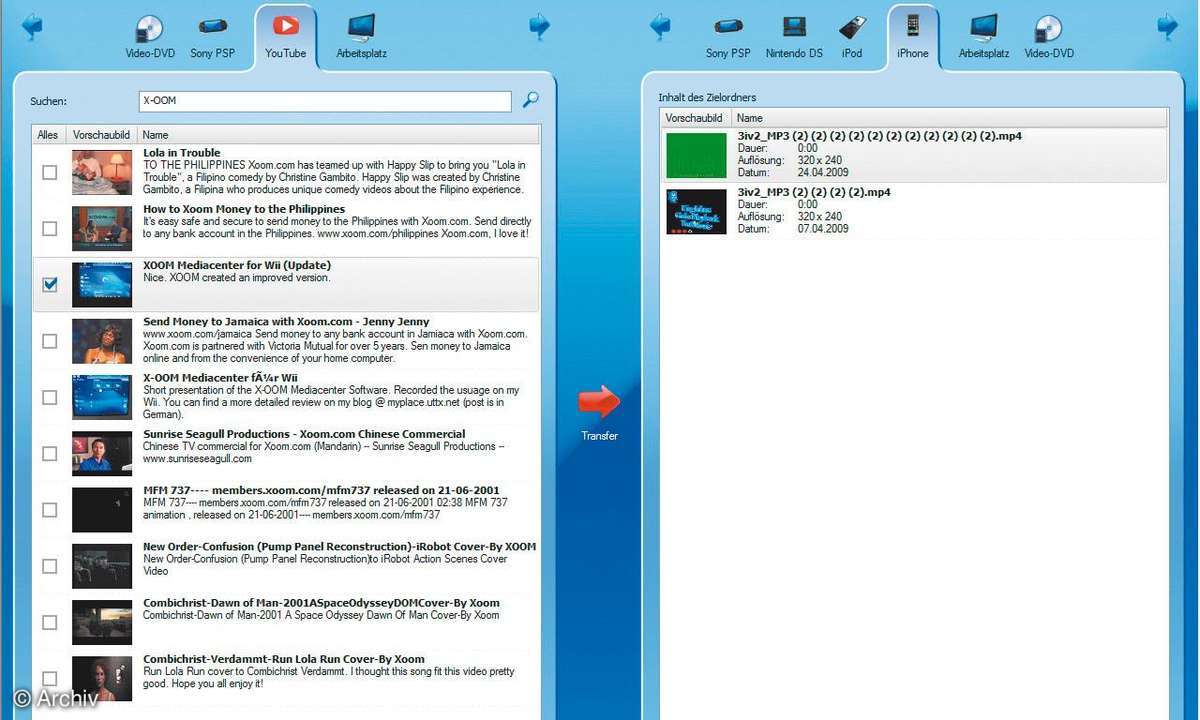The image size is (1200, 720).
Task: Check the X-OOM Mediacenter für Wii video
Action: pyautogui.click(x=49, y=397)
